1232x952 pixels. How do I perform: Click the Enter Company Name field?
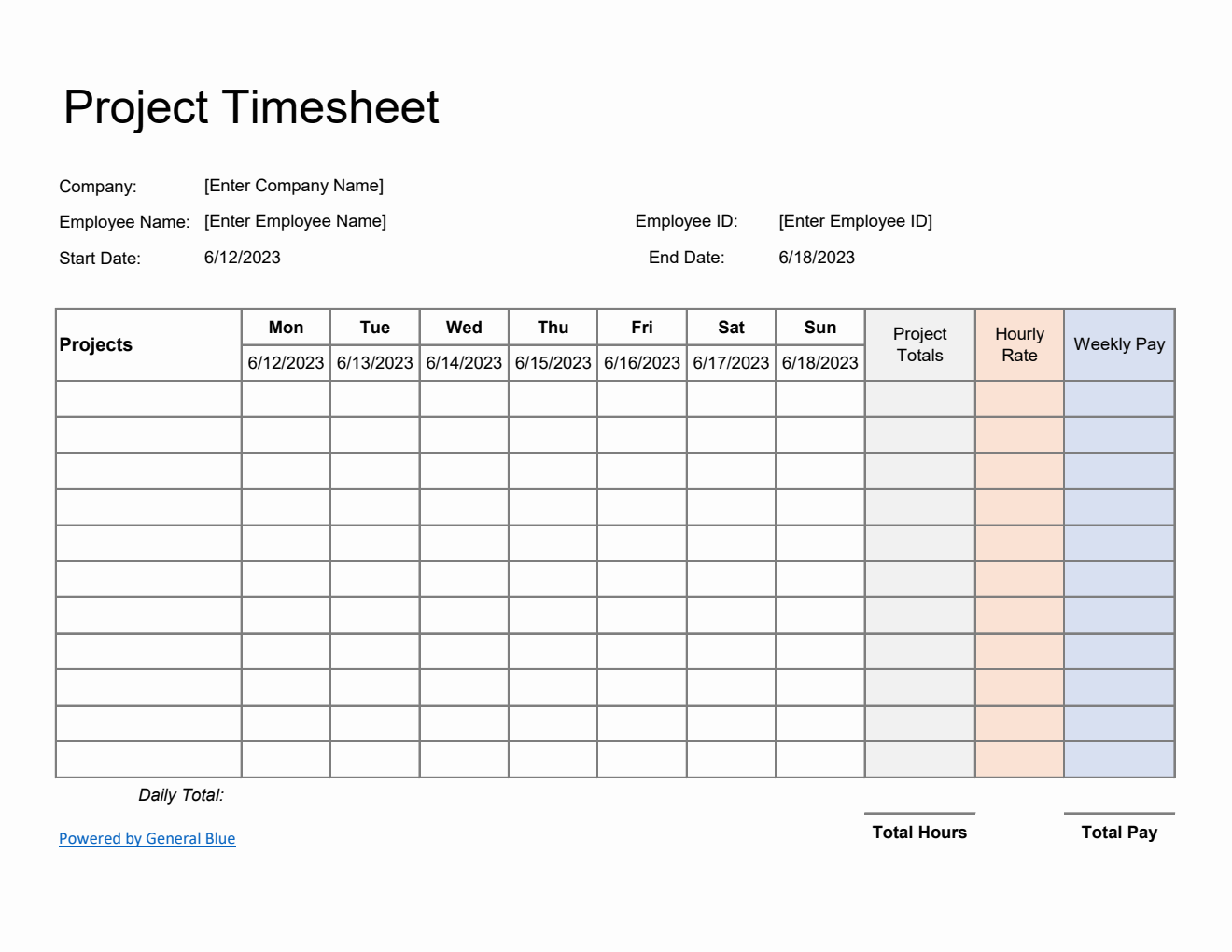(x=293, y=186)
